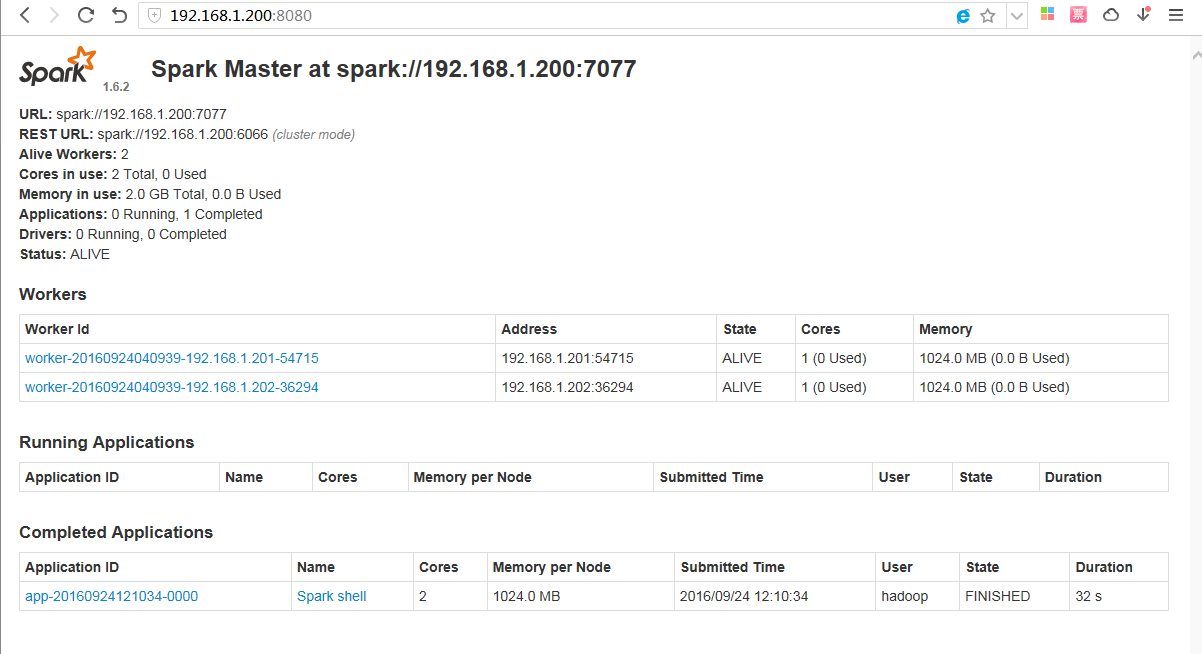Open worker link ending in 192.168.1.201-54715
Image resolution: width=1202 pixels, height=654 pixels.
172,358
